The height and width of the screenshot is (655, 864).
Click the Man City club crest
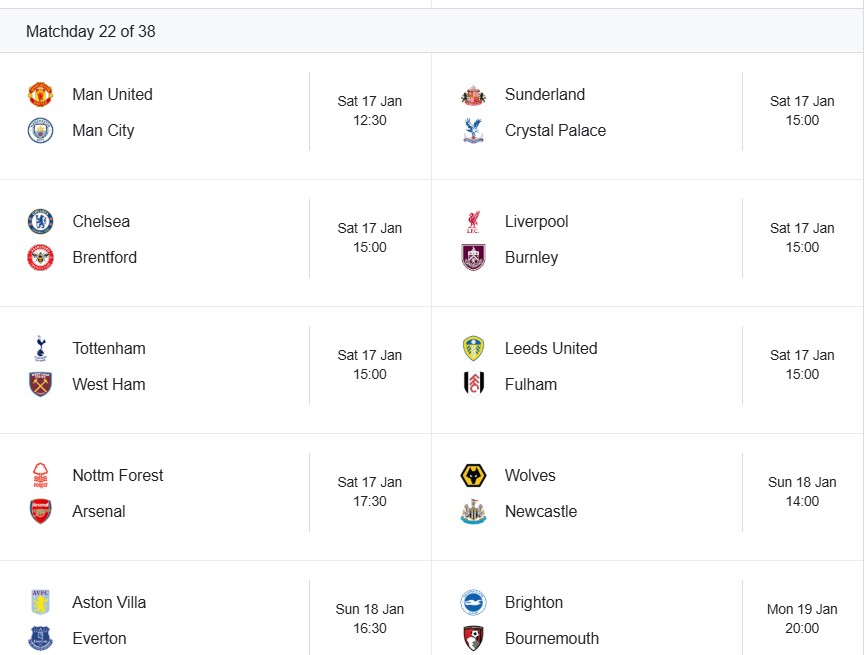(40, 131)
